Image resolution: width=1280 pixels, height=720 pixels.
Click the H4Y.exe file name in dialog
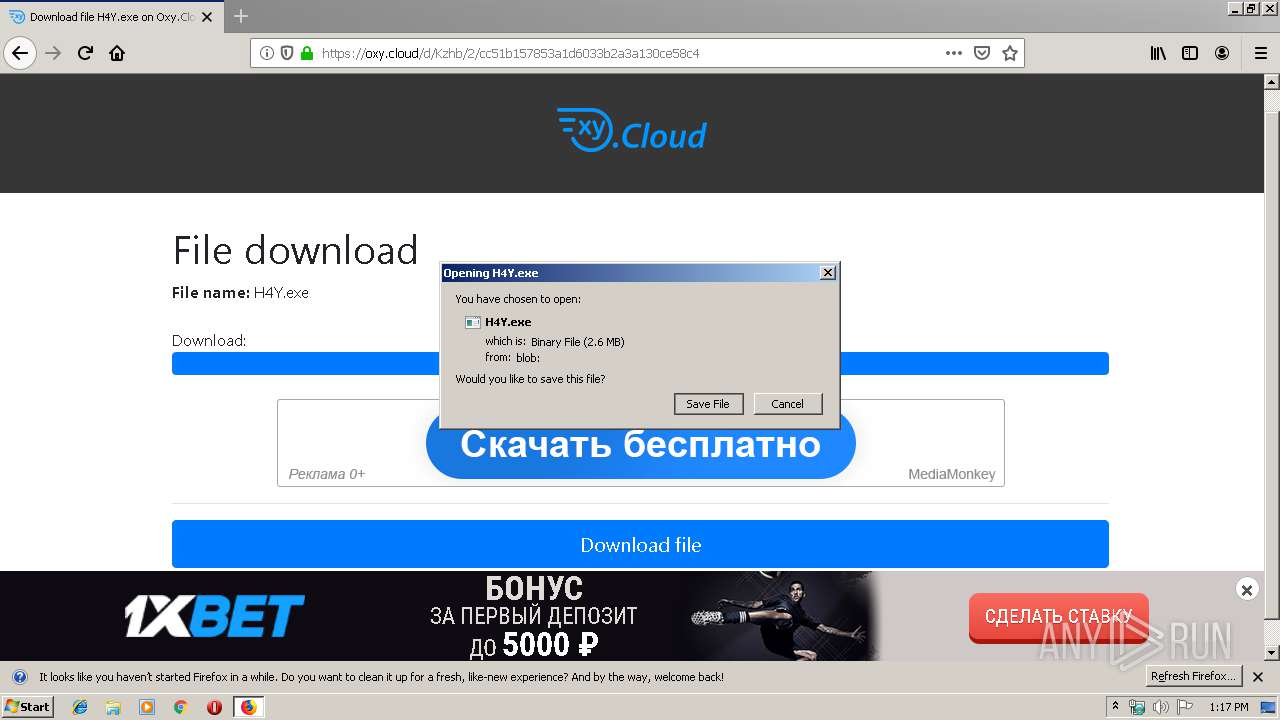tap(508, 322)
